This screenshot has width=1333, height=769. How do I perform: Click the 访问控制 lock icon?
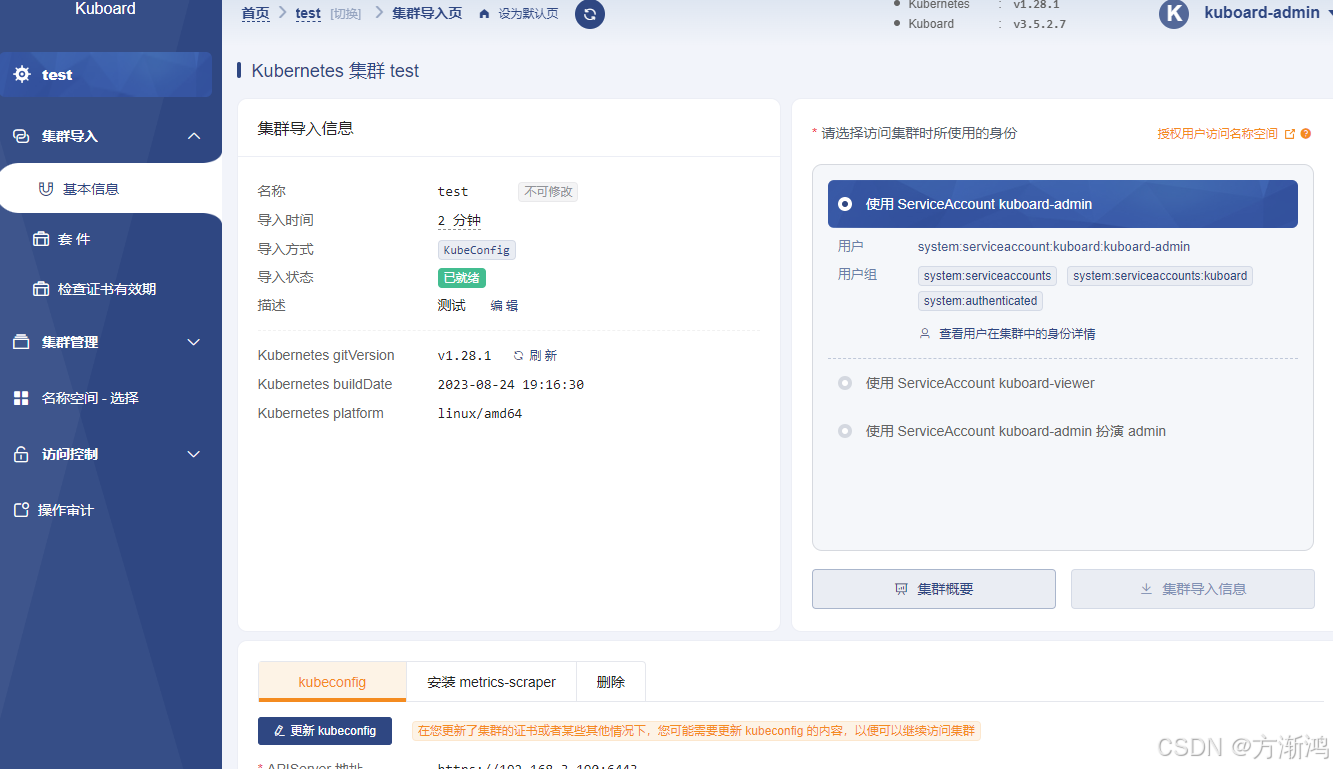point(21,454)
